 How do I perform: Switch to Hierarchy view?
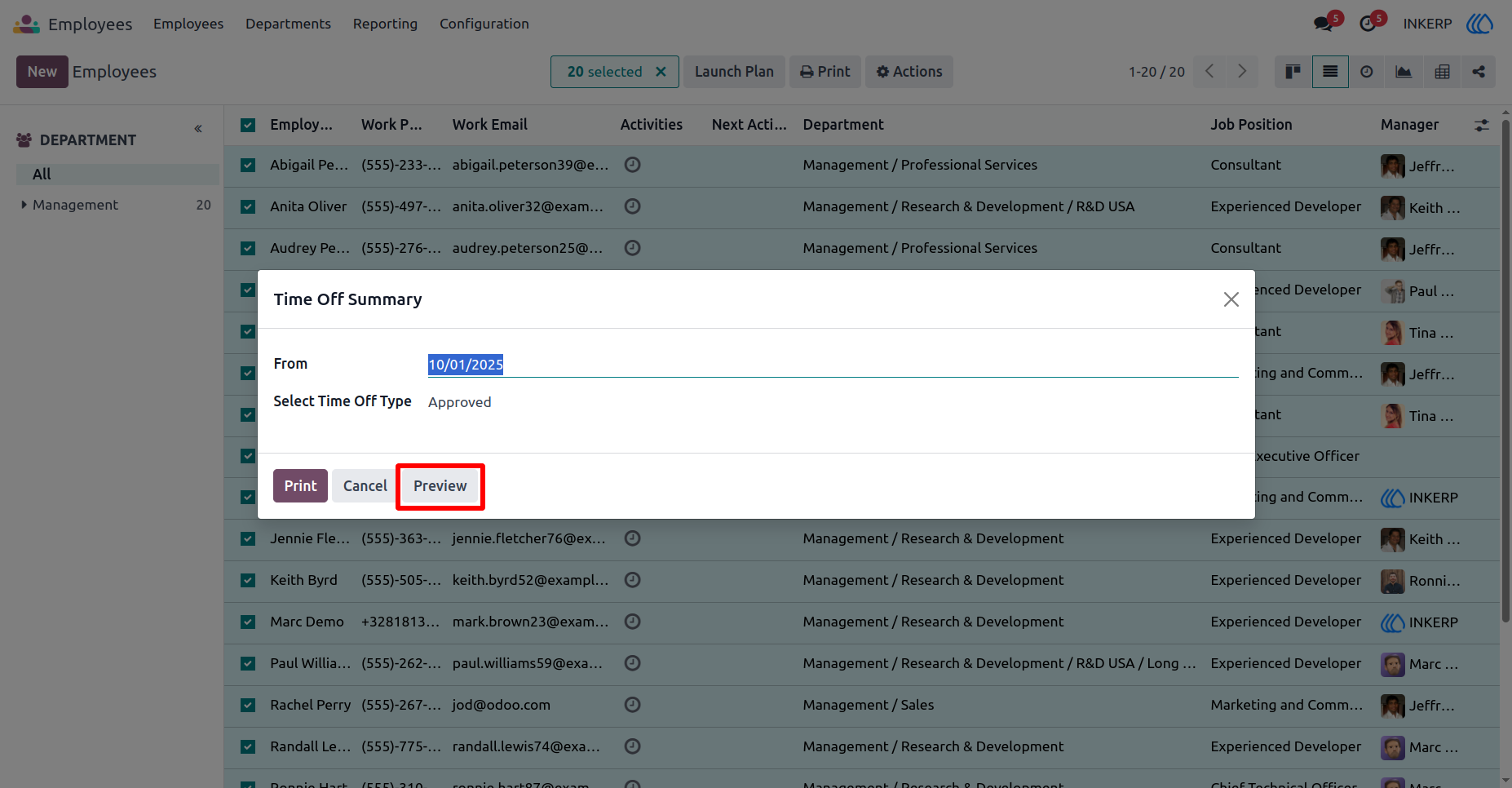1479,72
